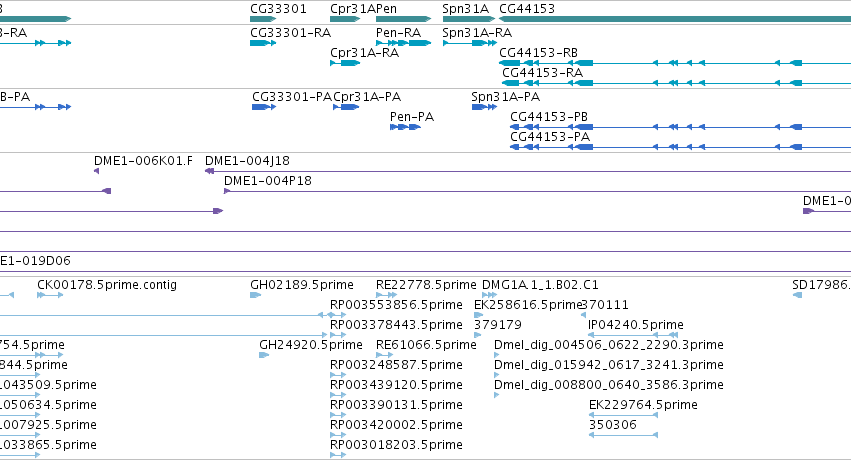
Task: Select the 379179 feature label
Action: [x=498, y=325]
